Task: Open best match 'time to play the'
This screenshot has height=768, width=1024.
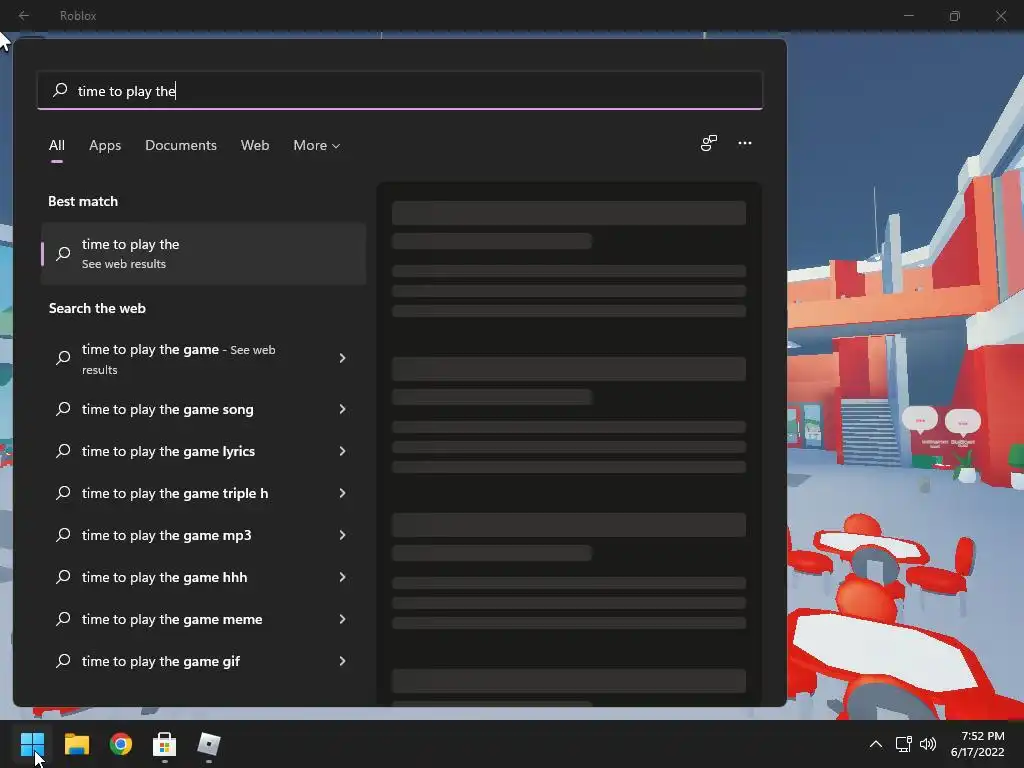Action: (x=204, y=253)
